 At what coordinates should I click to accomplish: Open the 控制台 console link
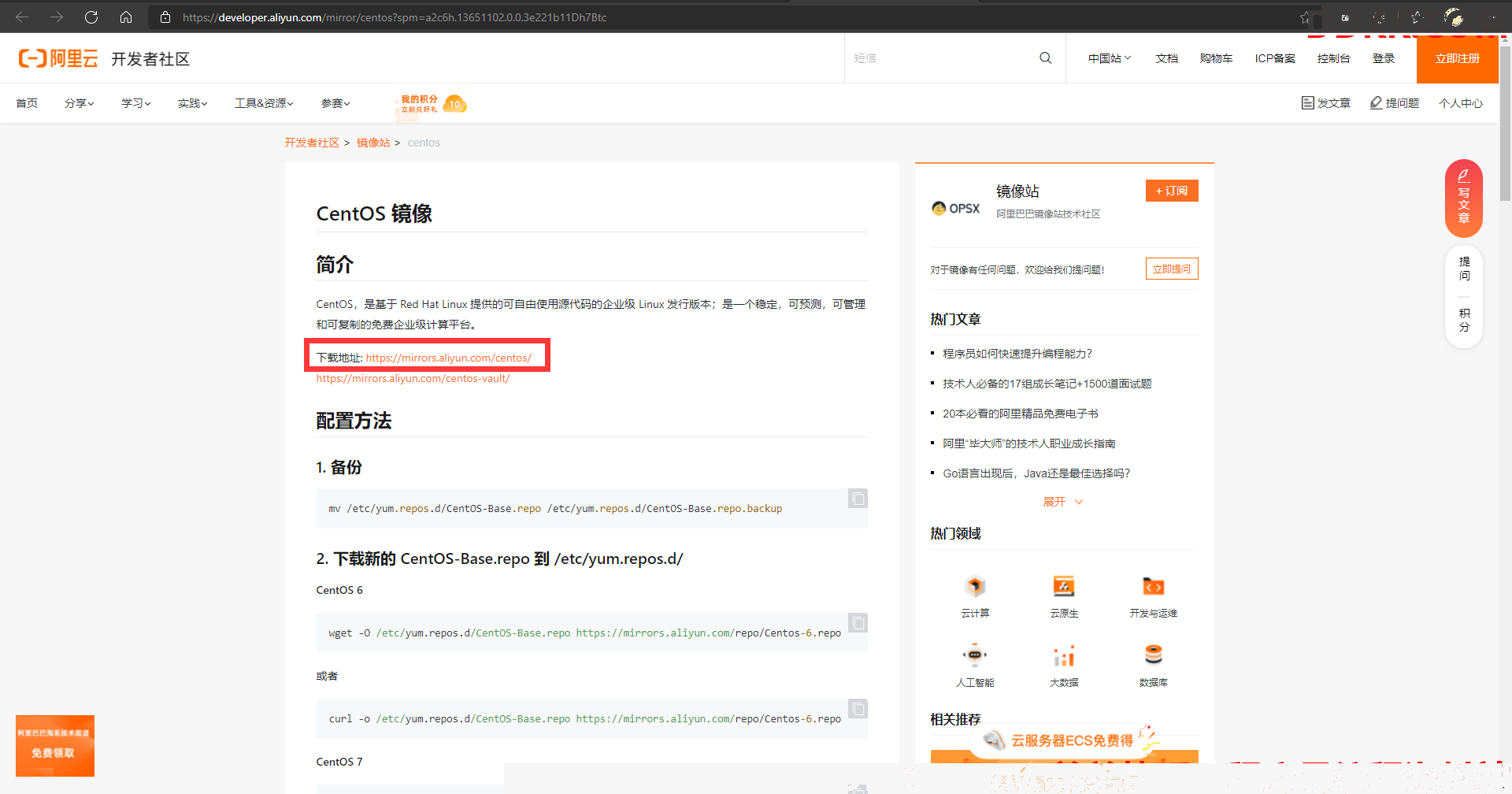[x=1333, y=58]
